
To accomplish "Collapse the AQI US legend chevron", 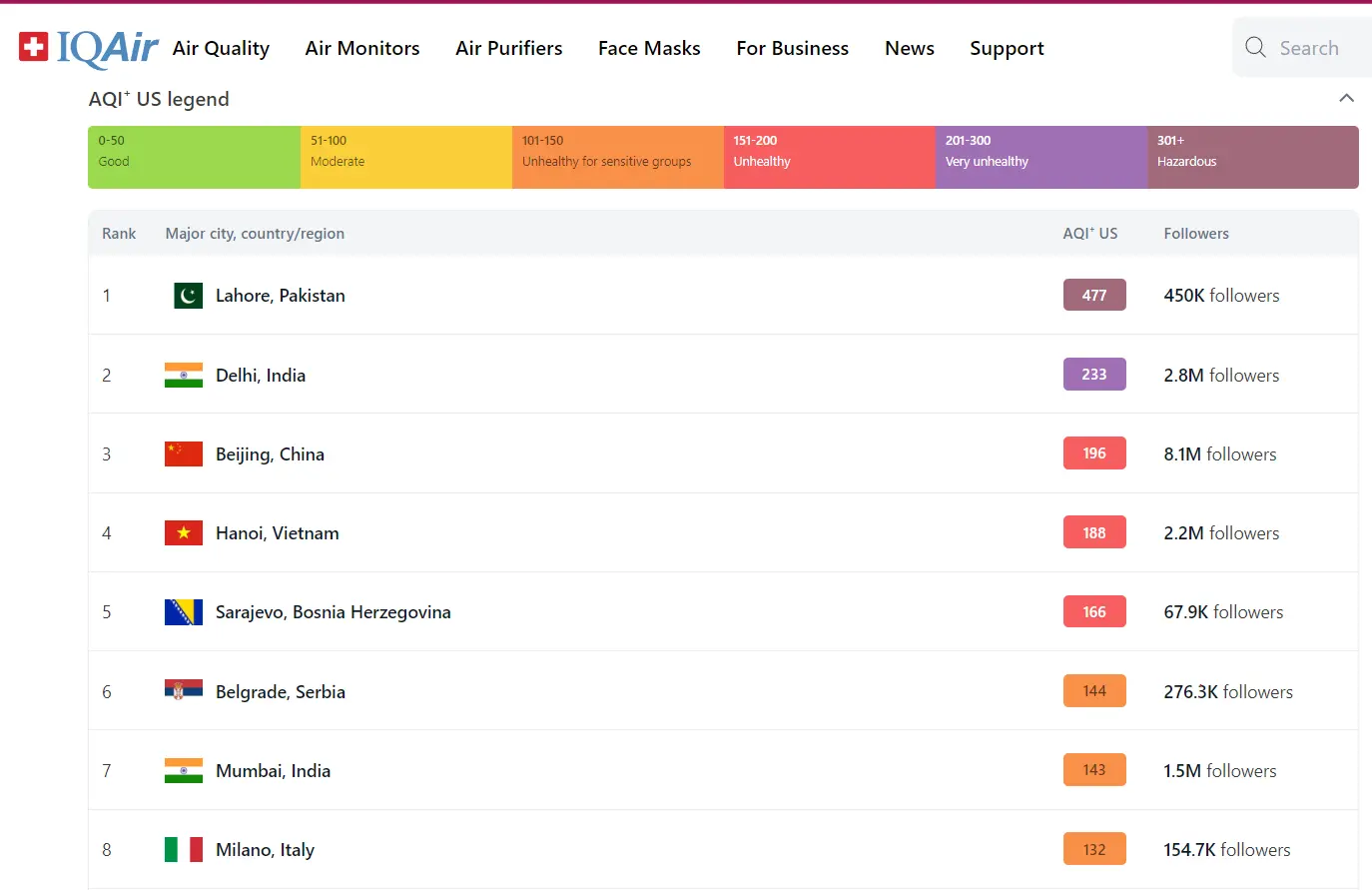I will coord(1346,98).
